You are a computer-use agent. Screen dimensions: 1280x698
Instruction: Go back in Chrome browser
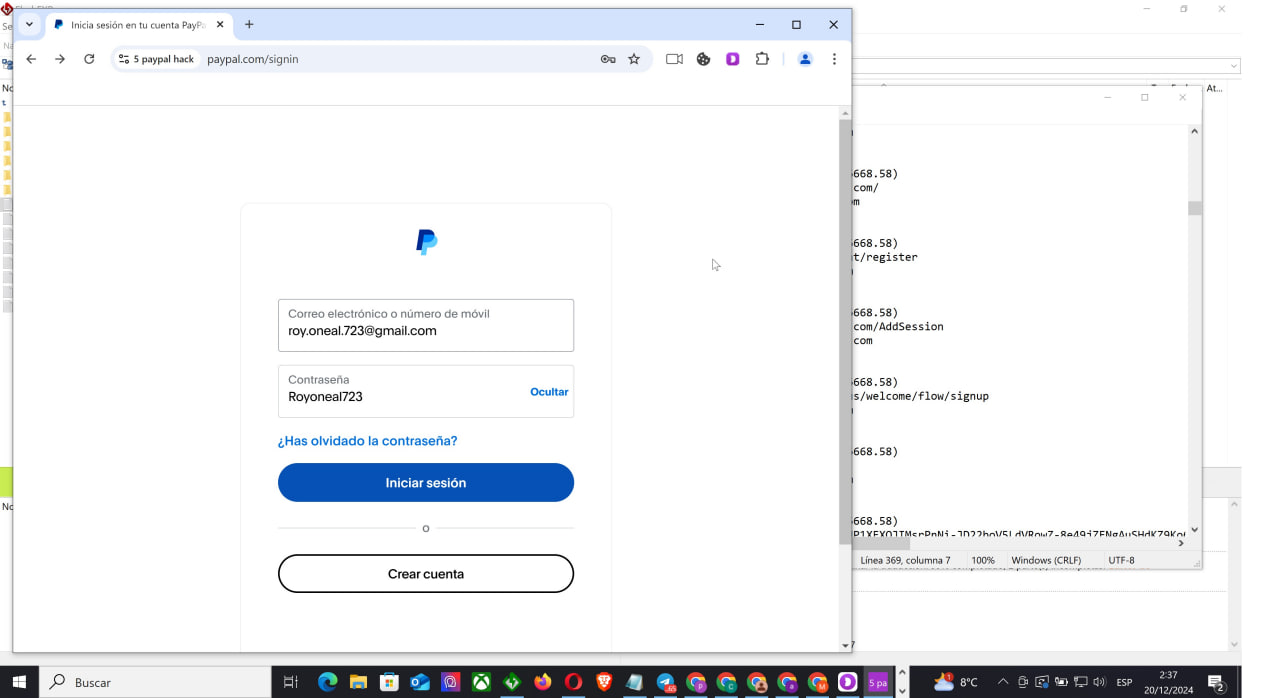click(x=31, y=59)
